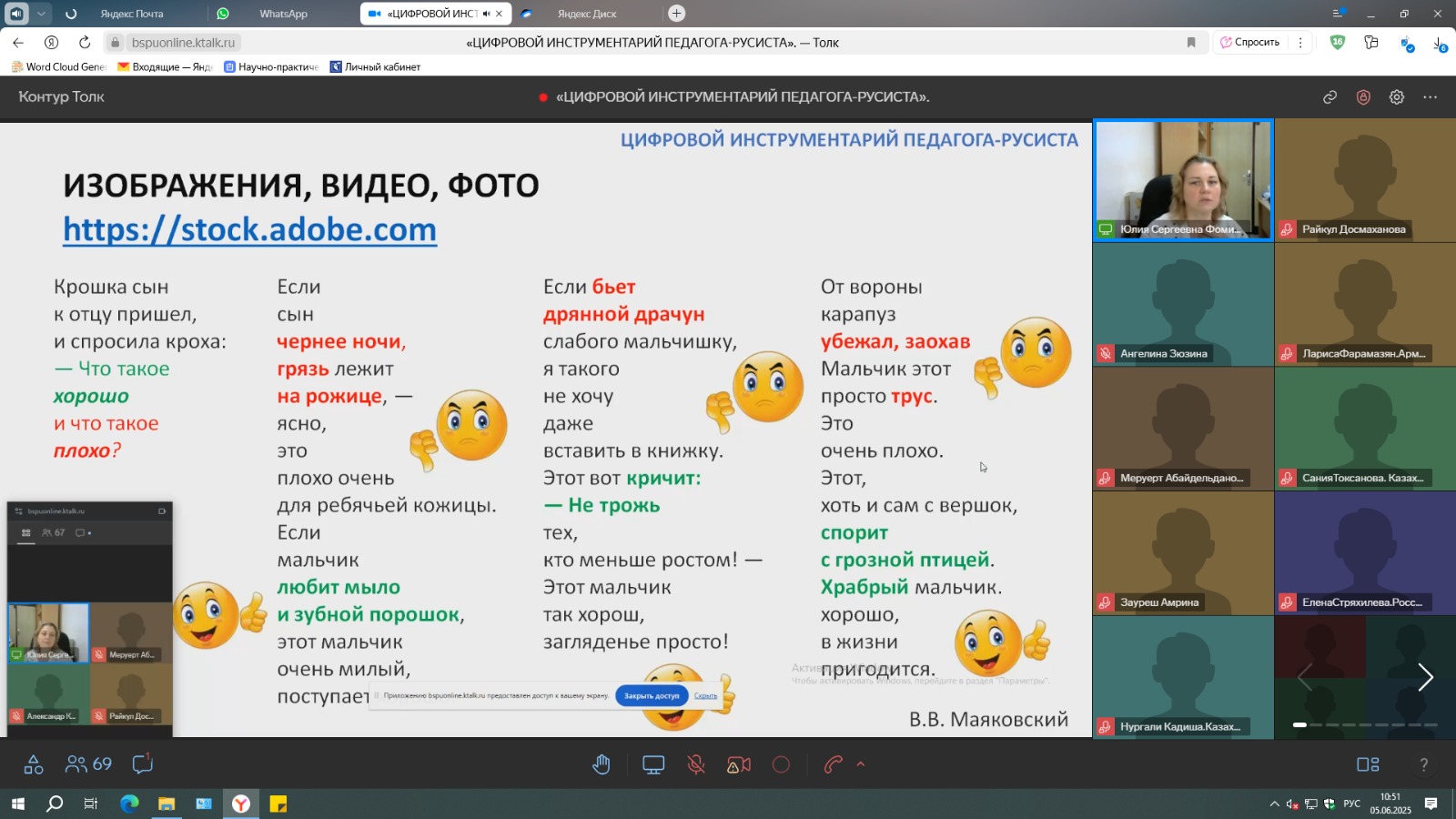Toggle the camera on
The width and height of the screenshot is (1456, 819).
[739, 764]
